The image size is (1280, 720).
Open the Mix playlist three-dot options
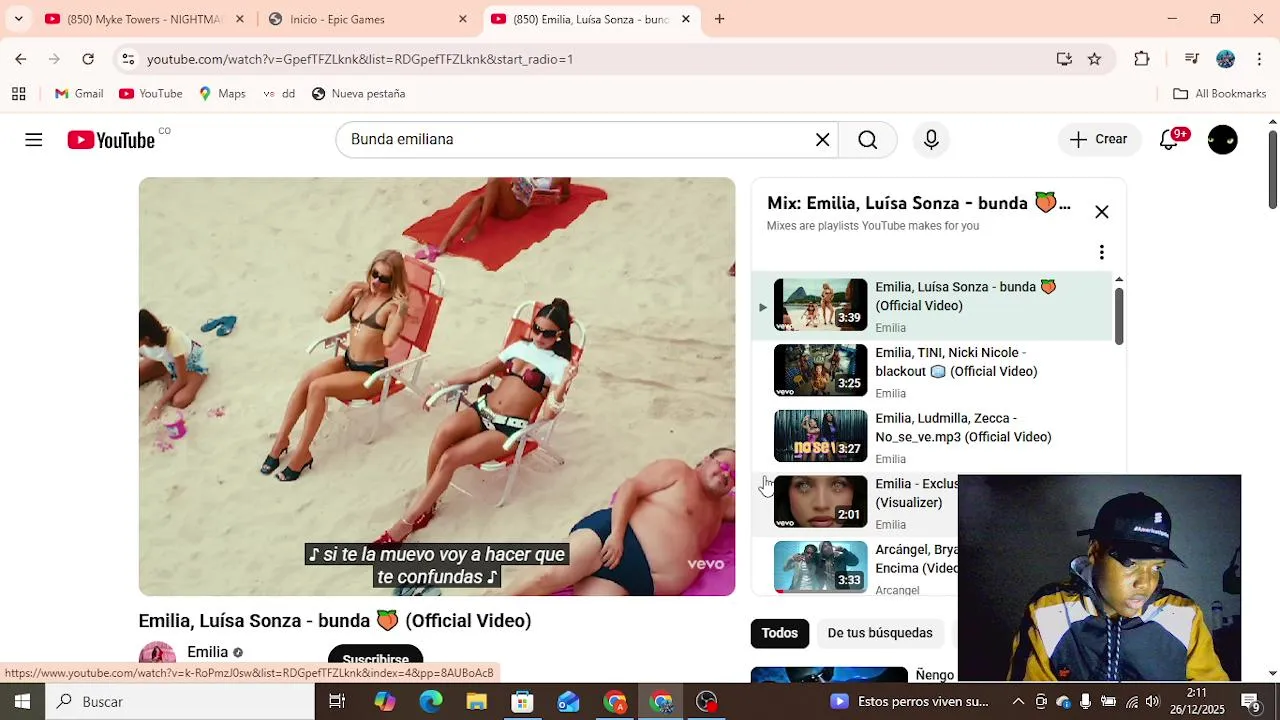pyautogui.click(x=1102, y=252)
